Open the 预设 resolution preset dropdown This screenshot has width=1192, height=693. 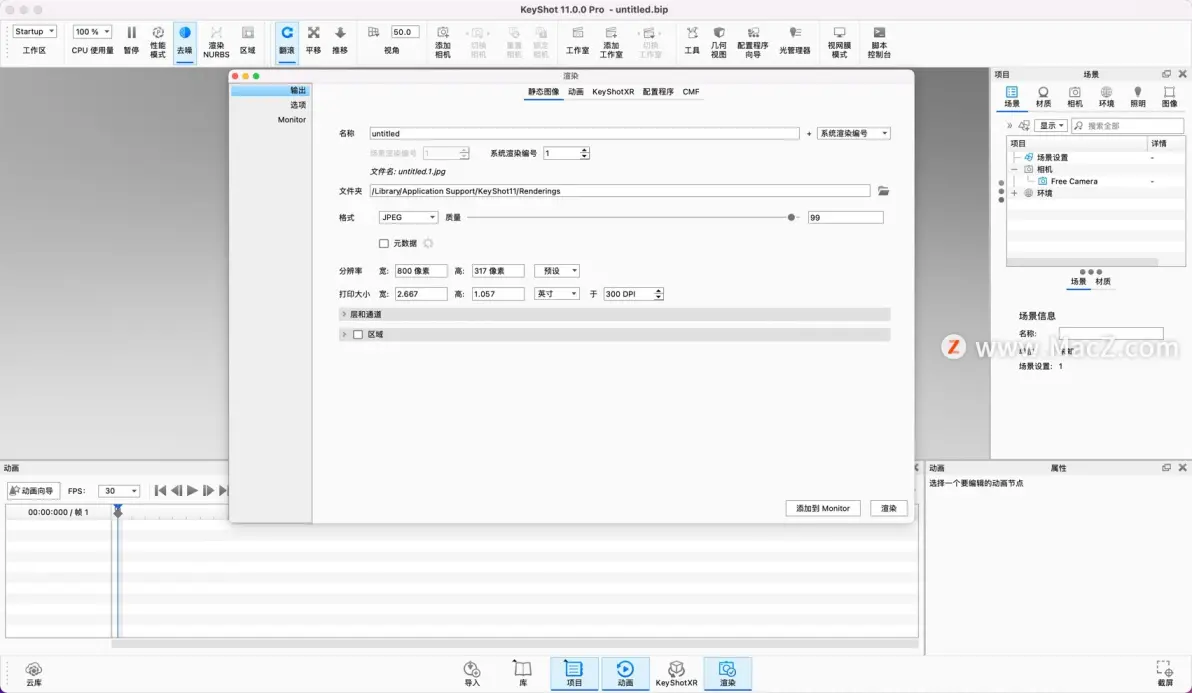click(556, 271)
